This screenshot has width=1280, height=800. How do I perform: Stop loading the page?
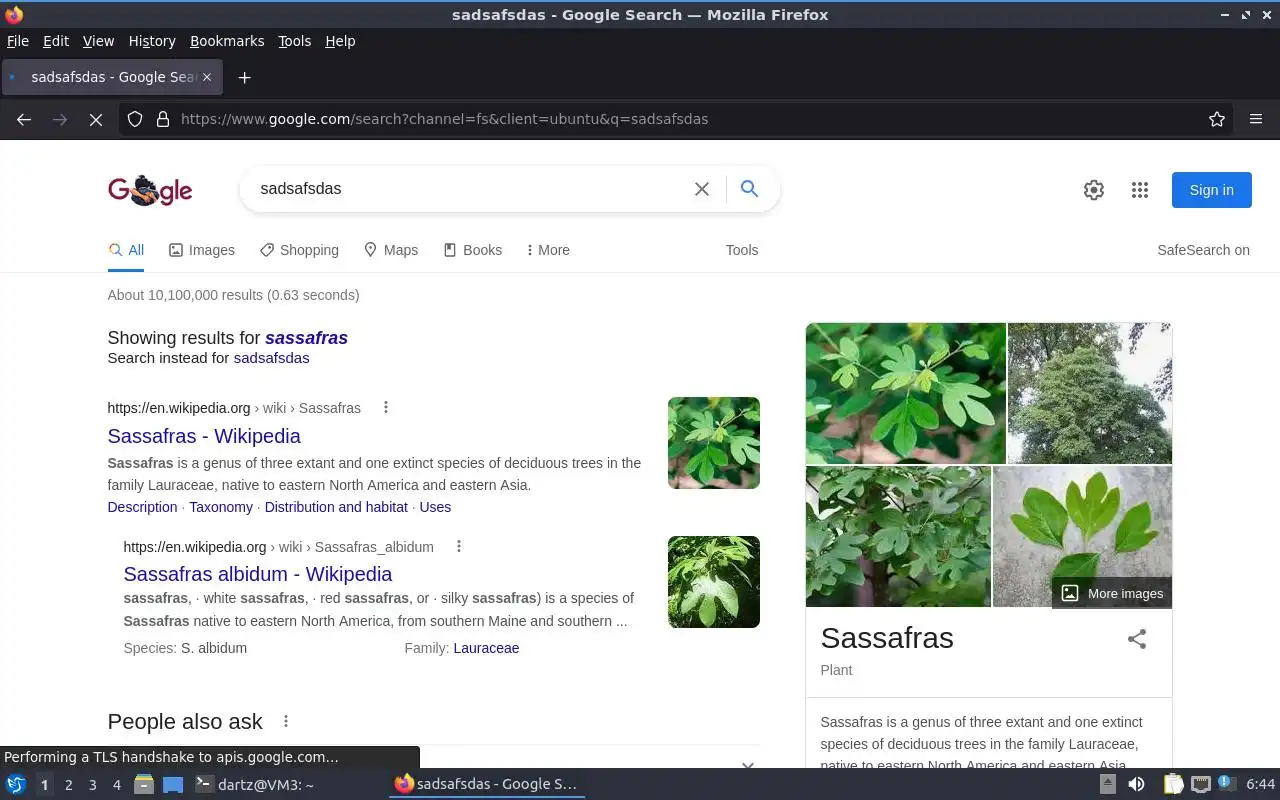pyautogui.click(x=96, y=119)
